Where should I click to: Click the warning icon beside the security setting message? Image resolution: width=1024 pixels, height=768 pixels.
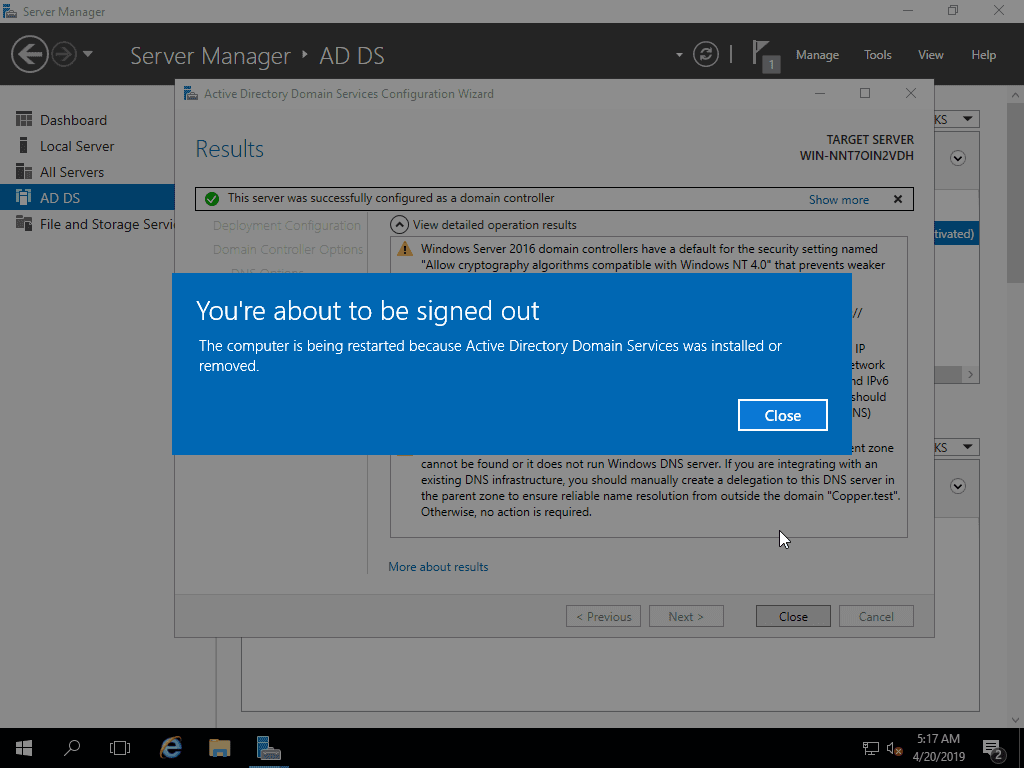tap(405, 249)
